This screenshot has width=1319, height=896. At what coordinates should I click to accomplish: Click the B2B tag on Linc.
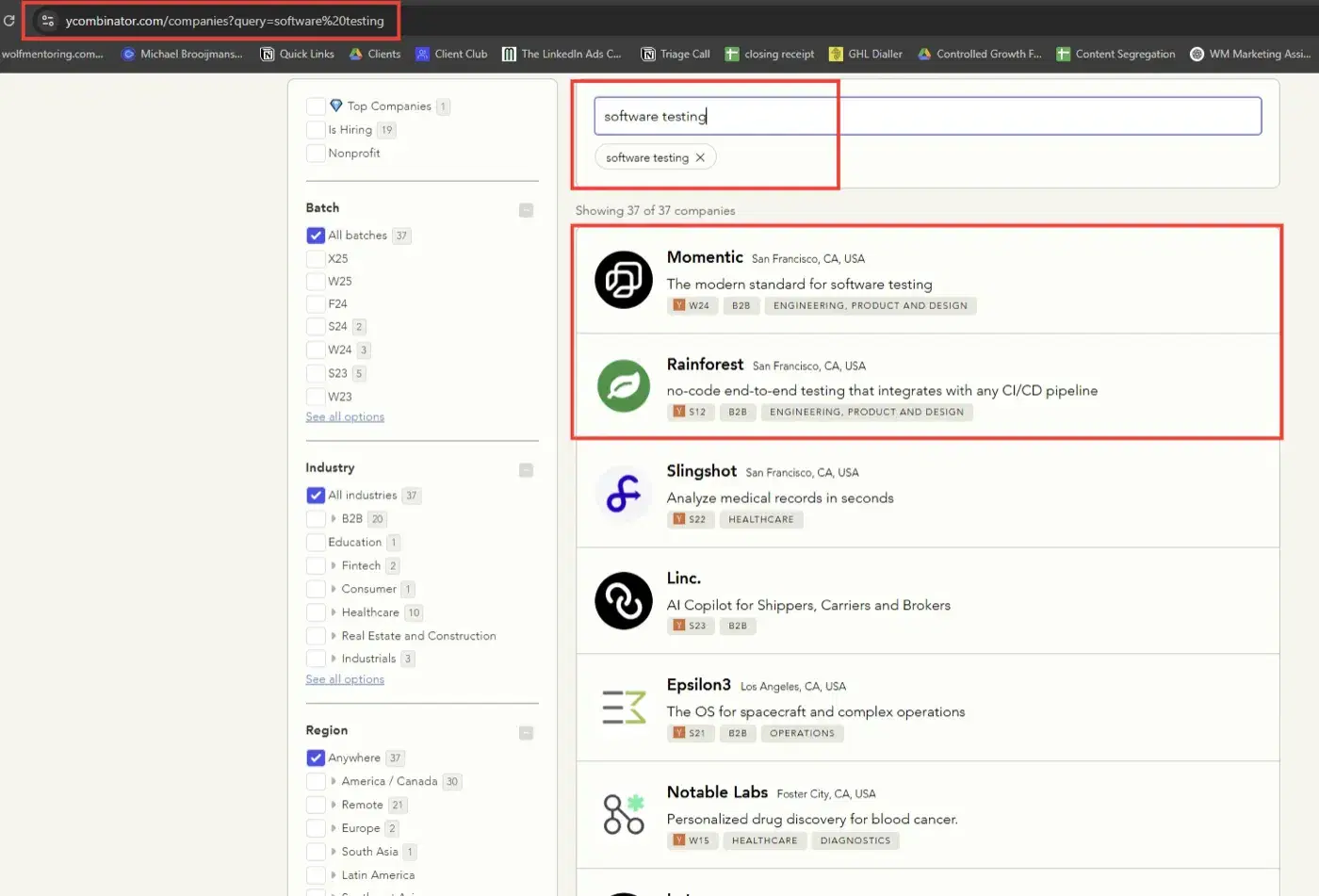click(x=738, y=626)
